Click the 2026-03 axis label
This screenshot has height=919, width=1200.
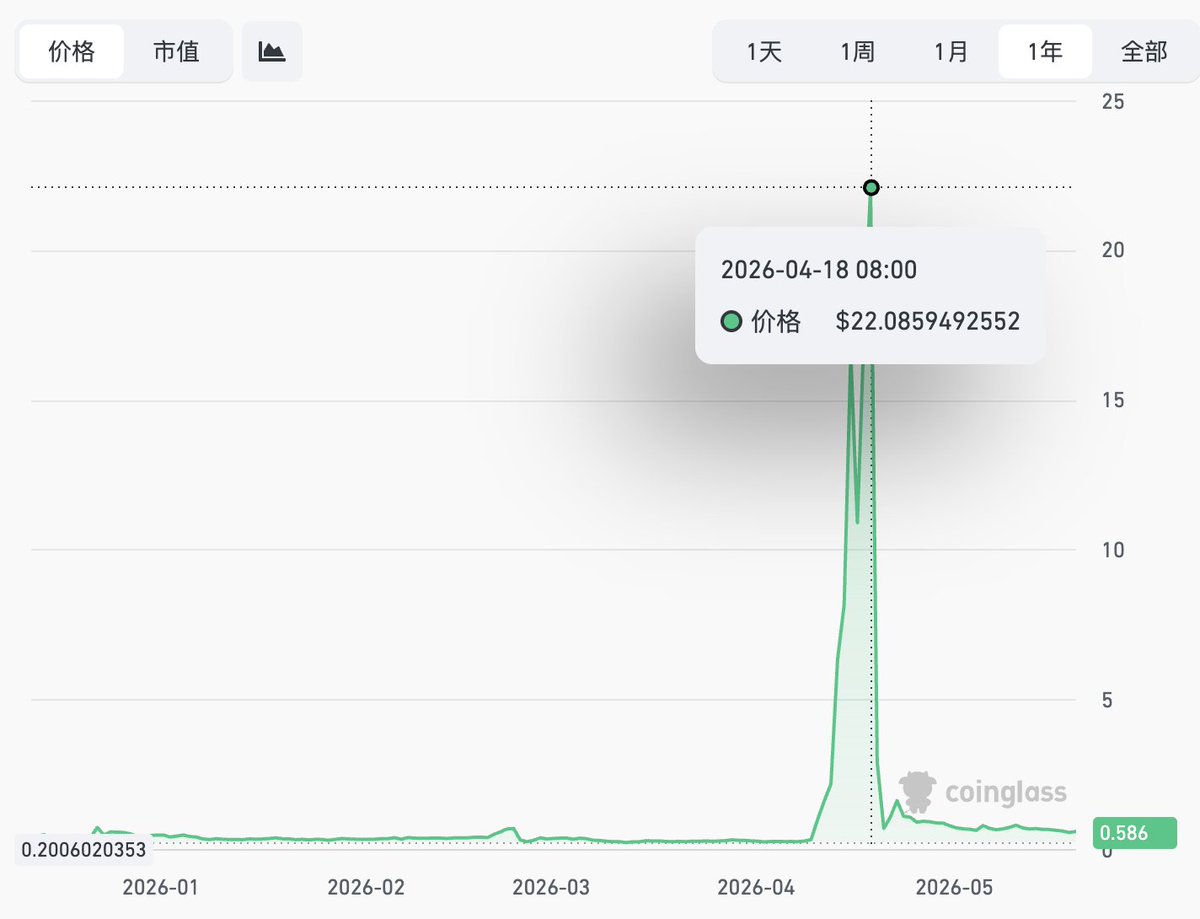coord(552,886)
